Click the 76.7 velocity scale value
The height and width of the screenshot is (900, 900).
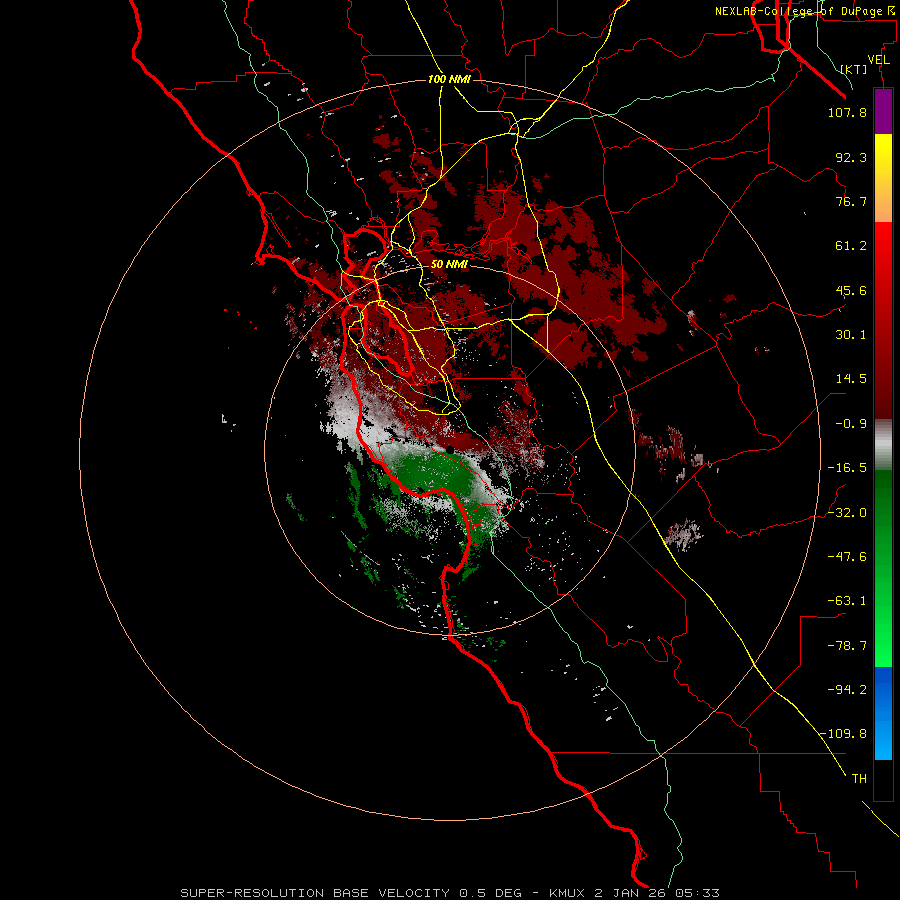tap(851, 201)
